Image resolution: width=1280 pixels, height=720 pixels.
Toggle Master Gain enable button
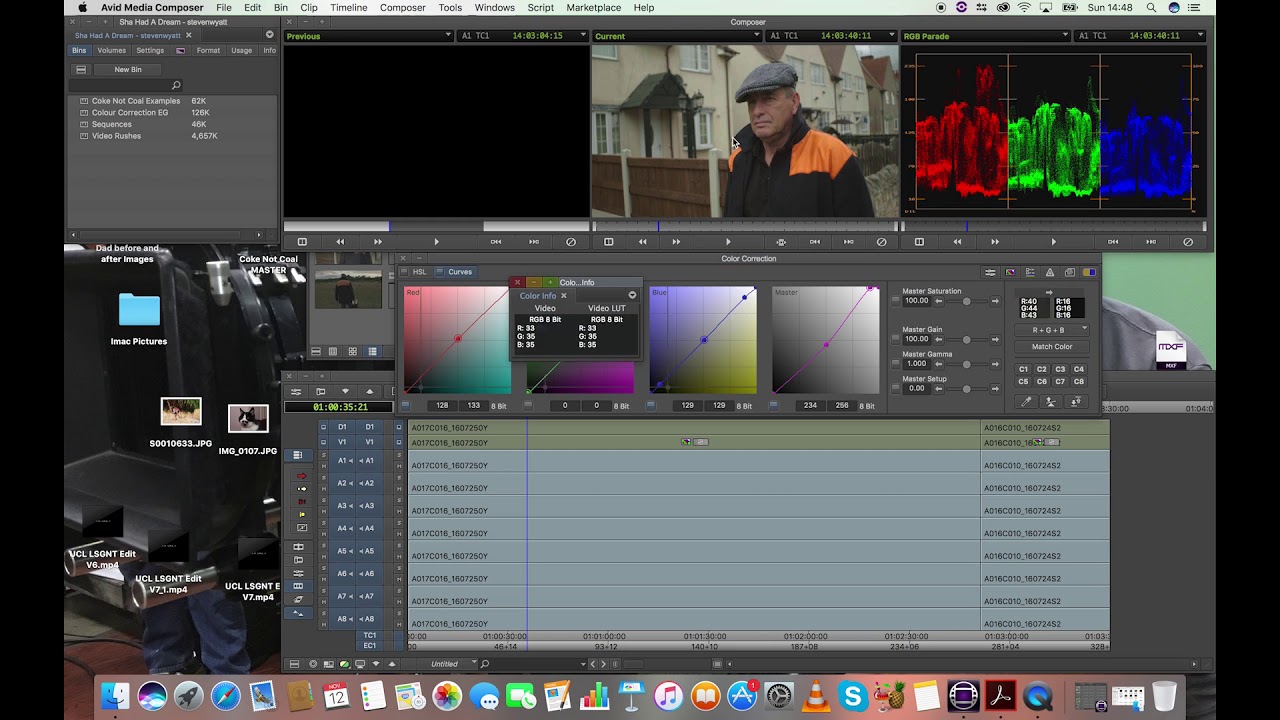(894, 339)
